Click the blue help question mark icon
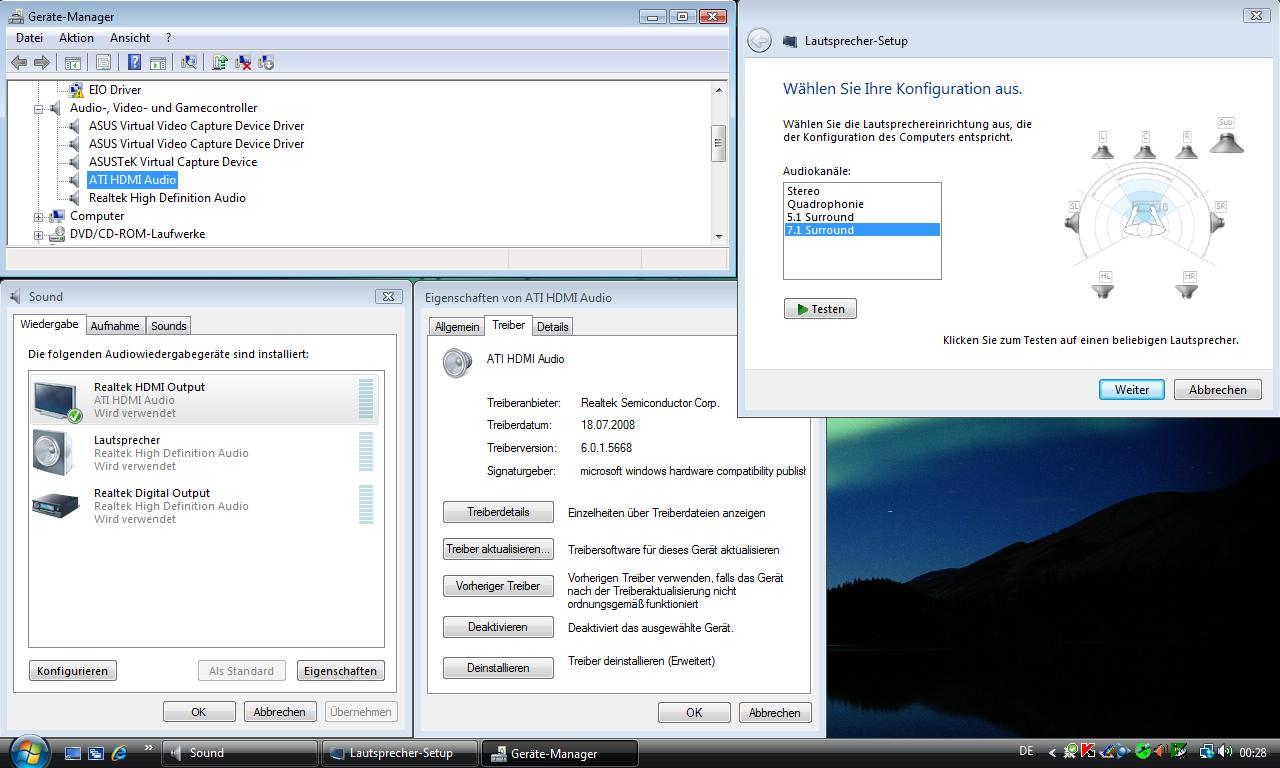 [134, 63]
